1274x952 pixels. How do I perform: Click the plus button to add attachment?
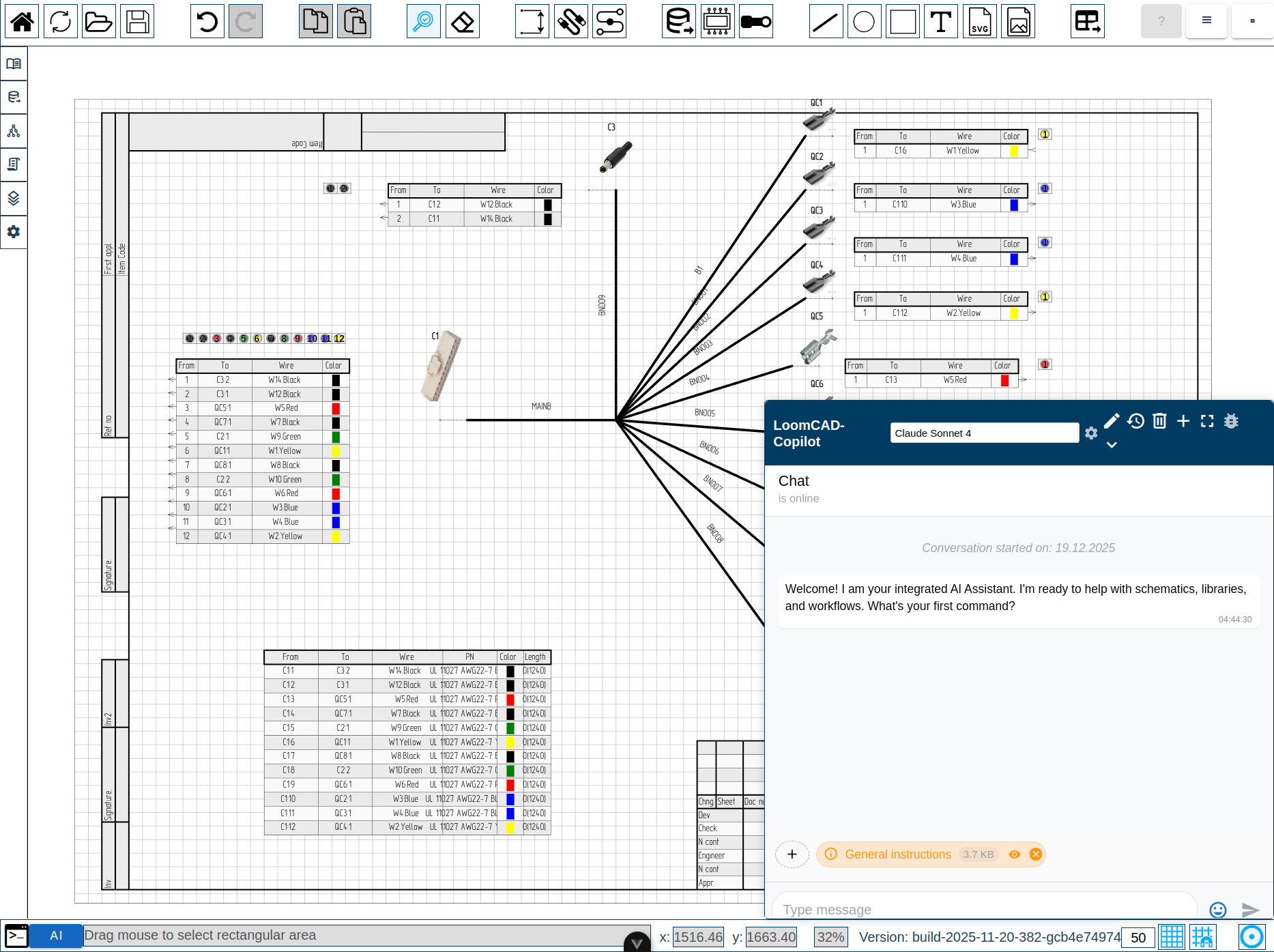coord(792,854)
